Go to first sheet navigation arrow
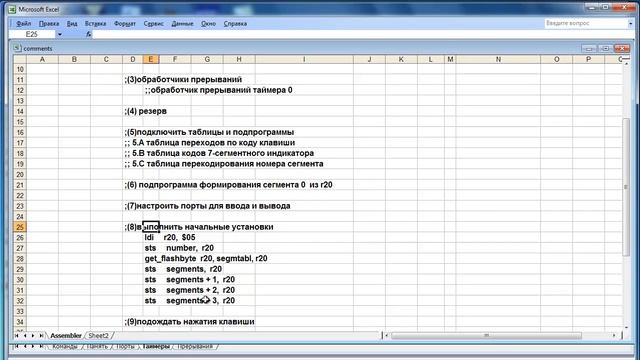Image resolution: width=640 pixels, height=360 pixels. pos(17,336)
